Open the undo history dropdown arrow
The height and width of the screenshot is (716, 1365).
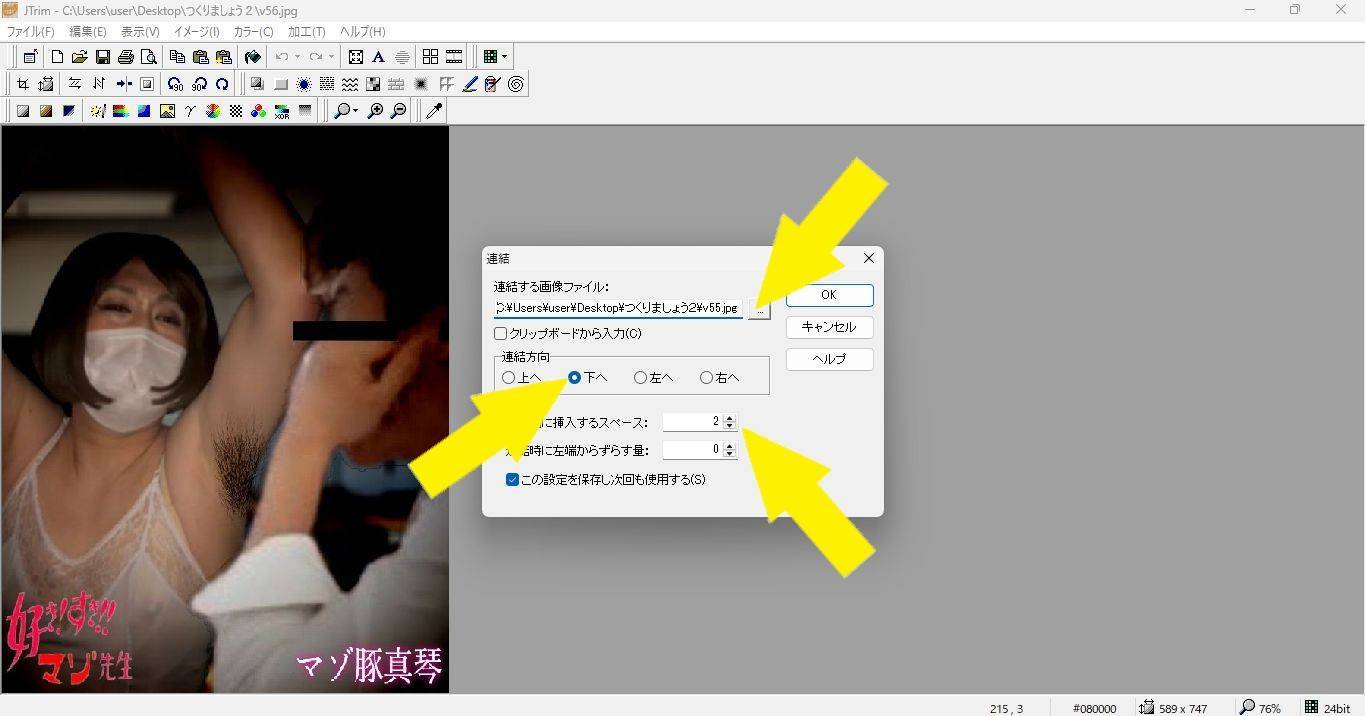[297, 57]
